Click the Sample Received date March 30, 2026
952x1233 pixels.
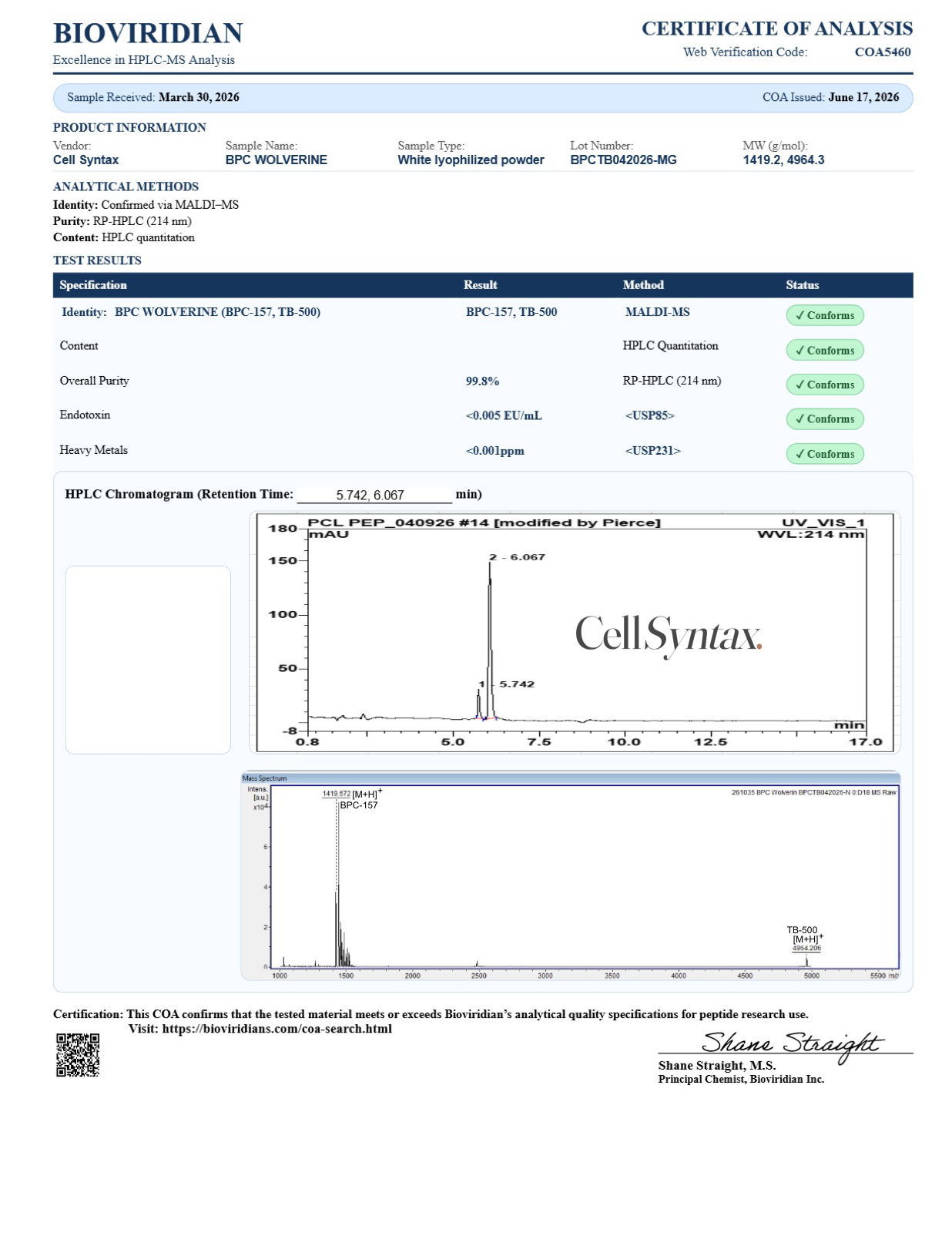point(199,97)
